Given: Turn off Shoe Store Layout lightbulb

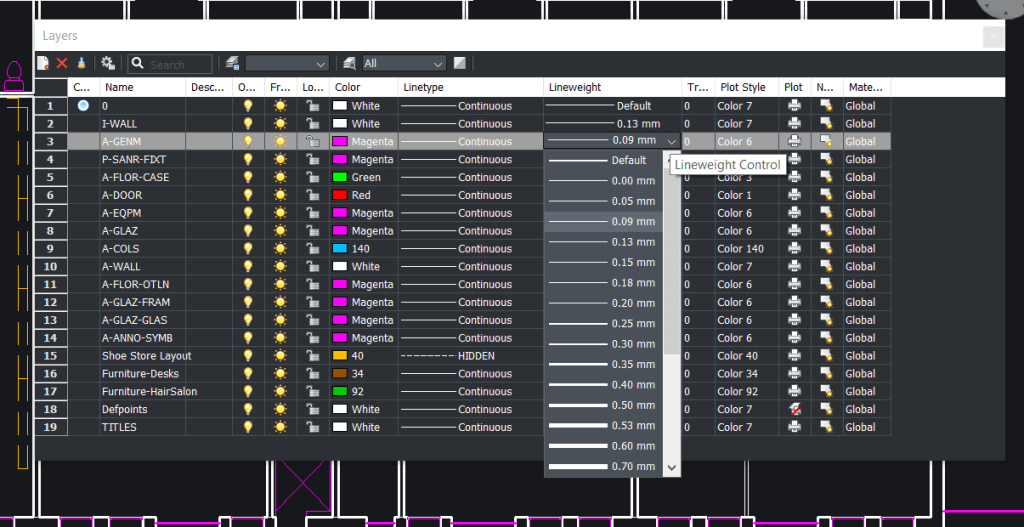Looking at the screenshot, I should (x=248, y=355).
